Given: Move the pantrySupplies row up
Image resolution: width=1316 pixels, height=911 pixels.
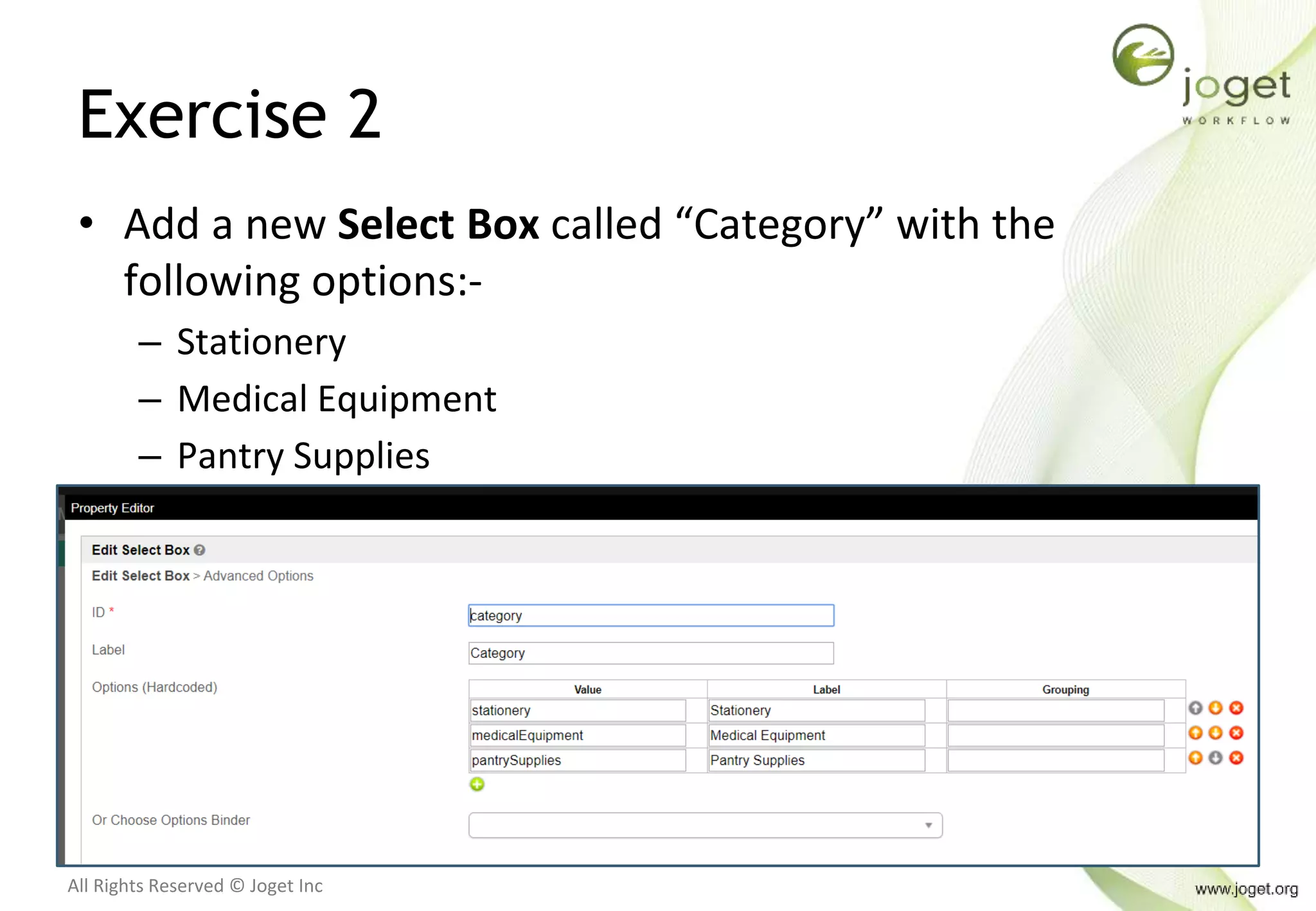Looking at the screenshot, I should click(1195, 758).
